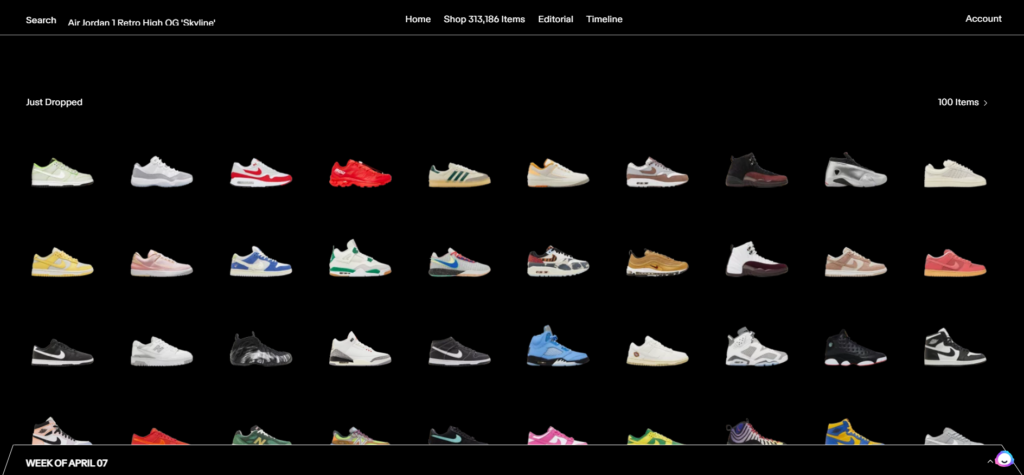Open Shop 313,186 Items
Screen dimensions: 1024x475
pyautogui.click(x=484, y=19)
